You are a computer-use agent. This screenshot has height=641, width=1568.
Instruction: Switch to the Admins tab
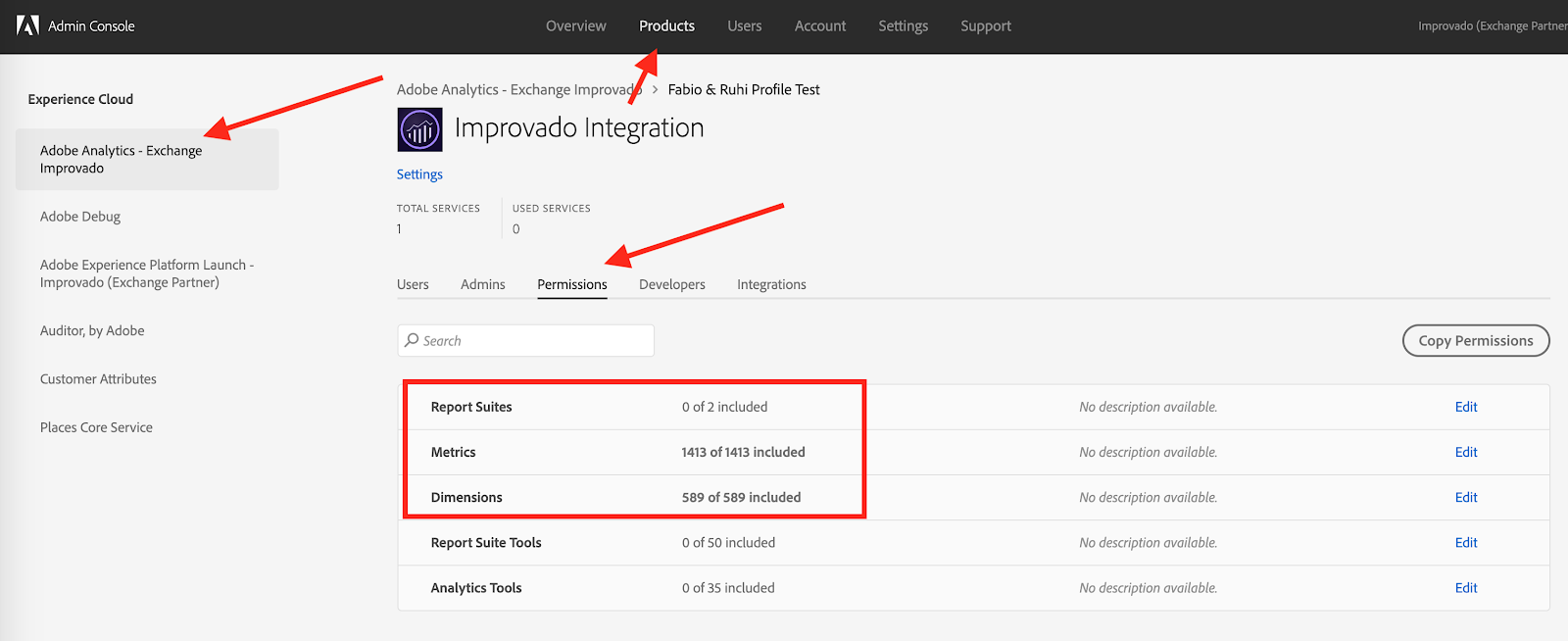click(x=483, y=284)
